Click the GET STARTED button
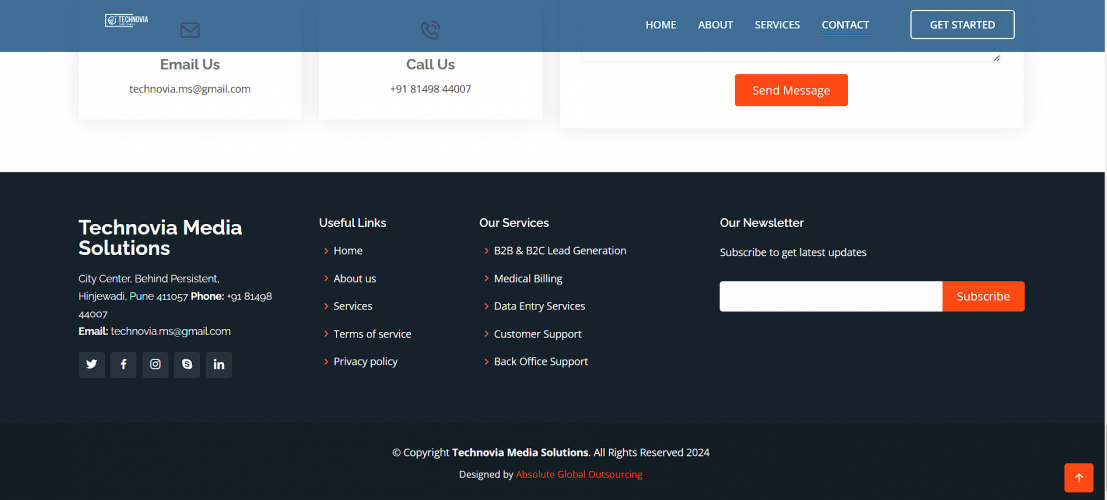This screenshot has height=500, width=1107. pyautogui.click(x=962, y=25)
